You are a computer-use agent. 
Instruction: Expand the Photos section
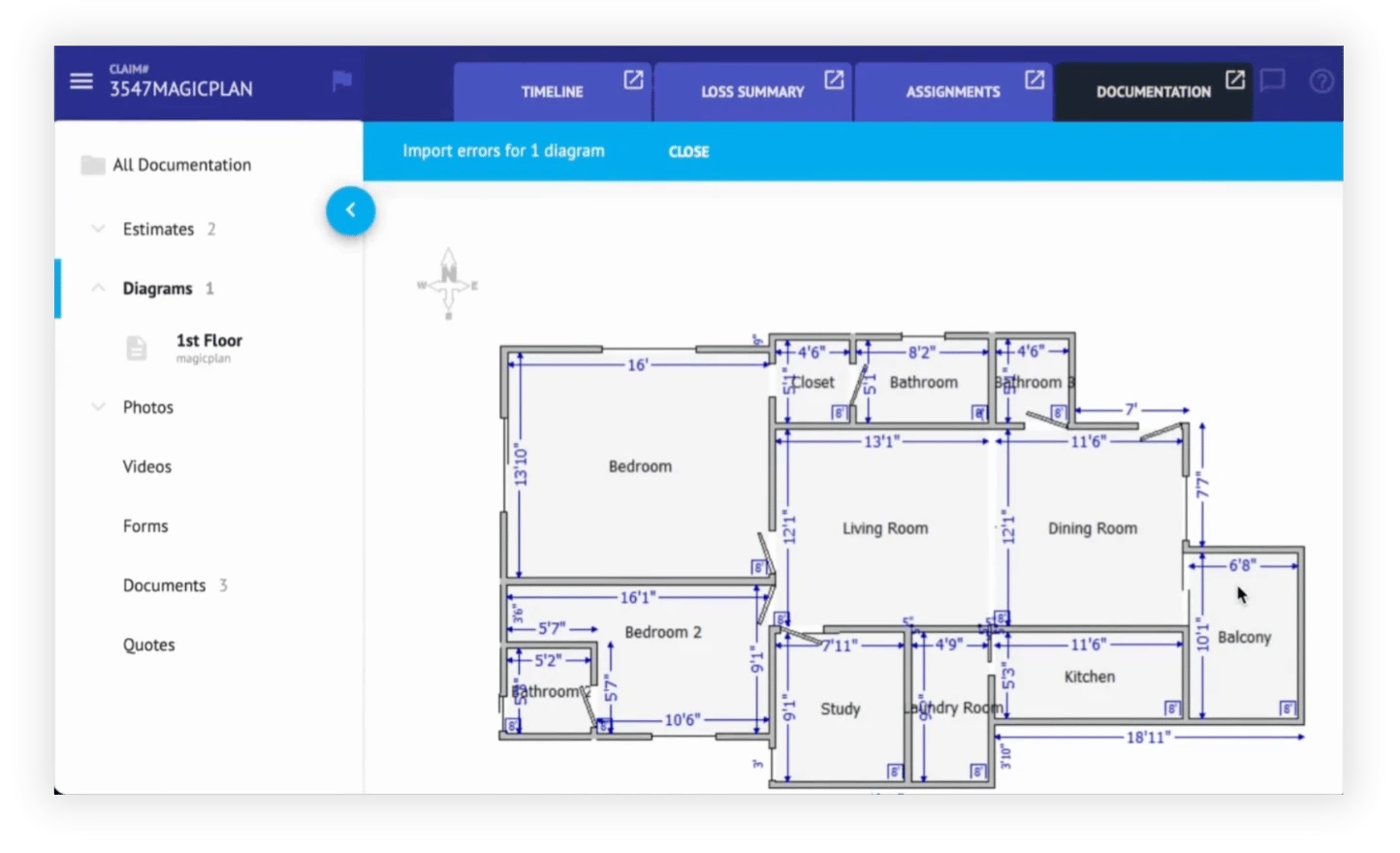click(x=98, y=407)
